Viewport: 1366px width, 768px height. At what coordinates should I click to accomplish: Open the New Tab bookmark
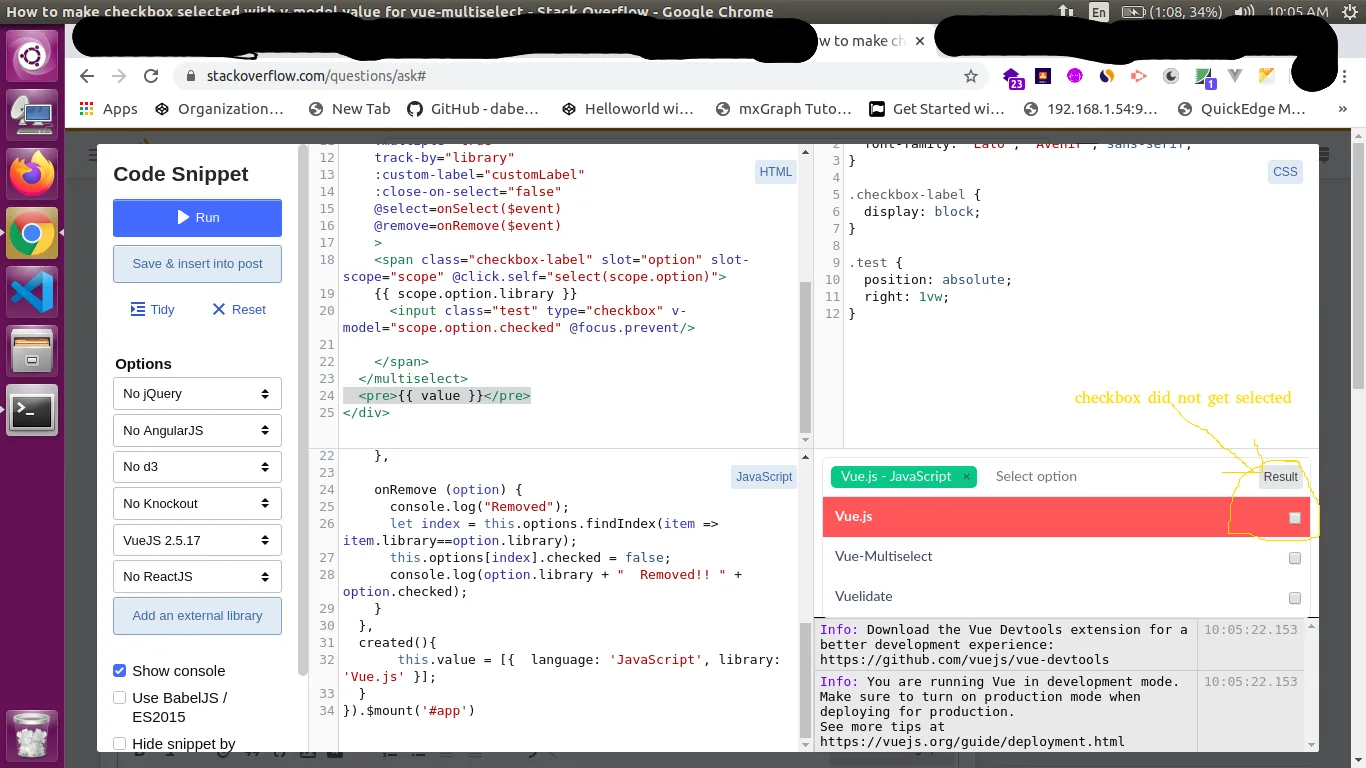(349, 109)
